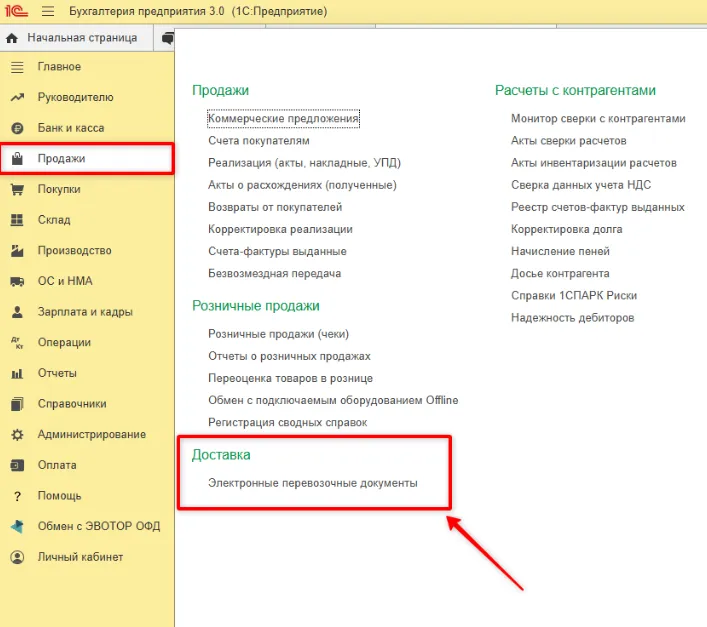707x627 pixels.
Task: Click the Оплата wallet icon
Action: tap(17, 465)
